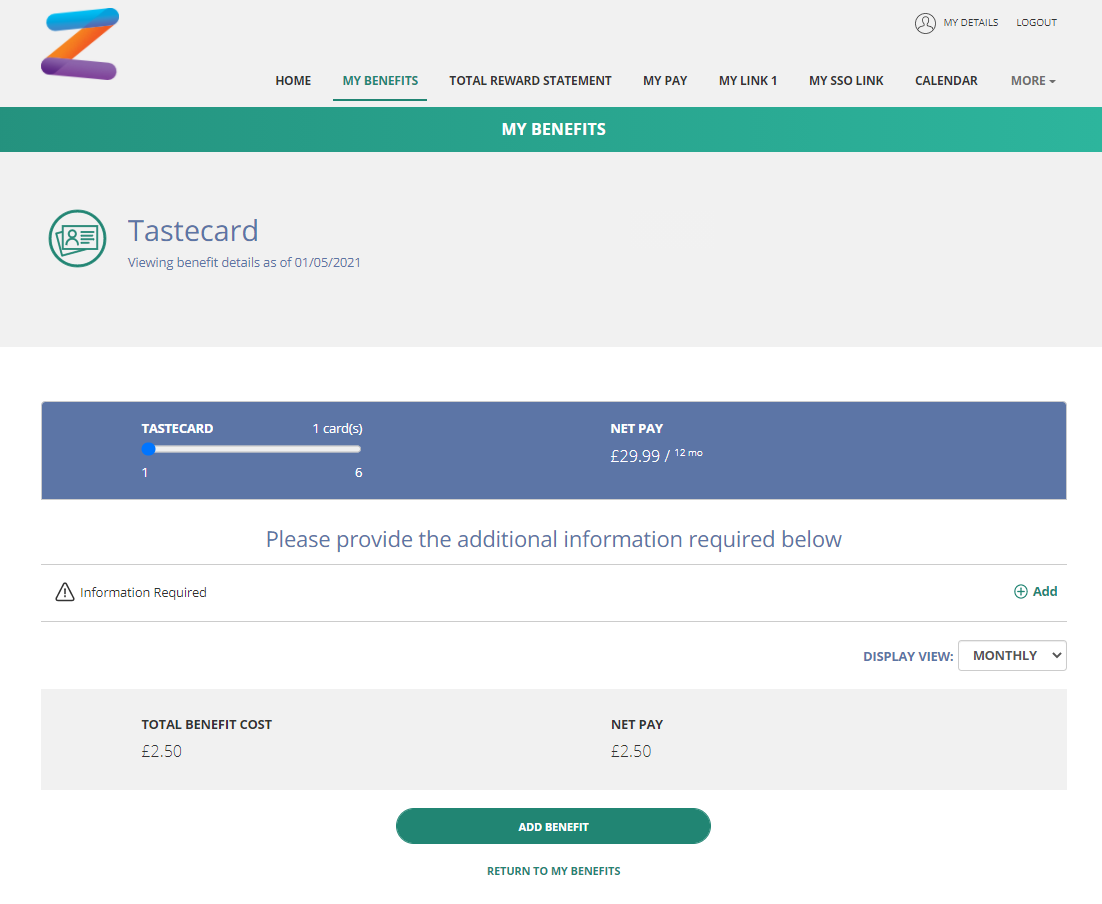Click the Tastecard cards slider handle
Image resolution: width=1102 pixels, height=904 pixels.
(148, 449)
